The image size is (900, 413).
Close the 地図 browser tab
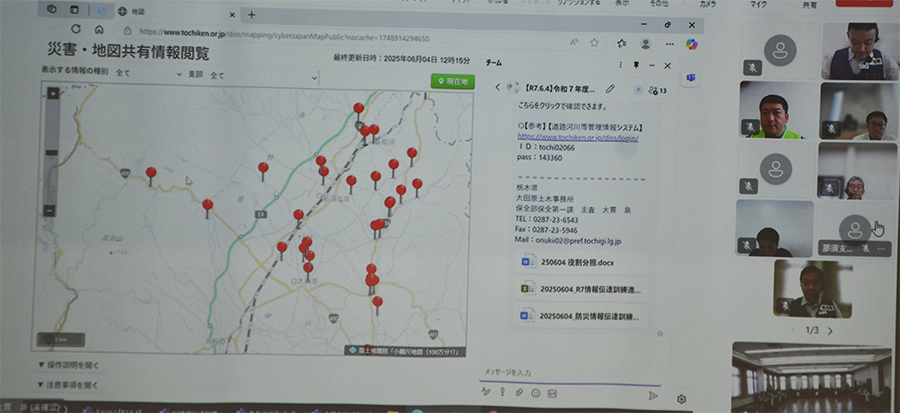(x=232, y=14)
